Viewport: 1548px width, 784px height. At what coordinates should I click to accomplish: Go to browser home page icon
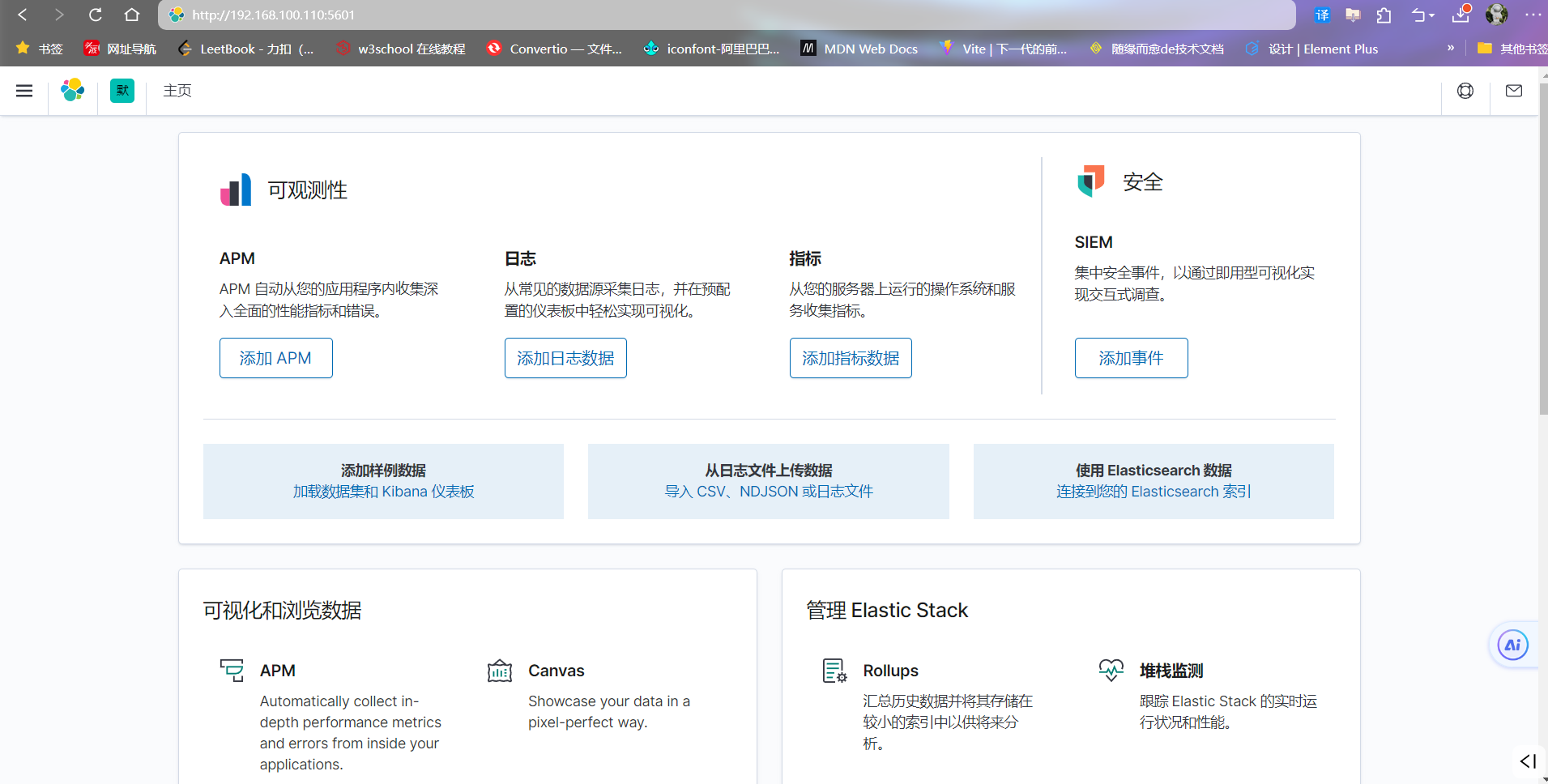coord(132,15)
